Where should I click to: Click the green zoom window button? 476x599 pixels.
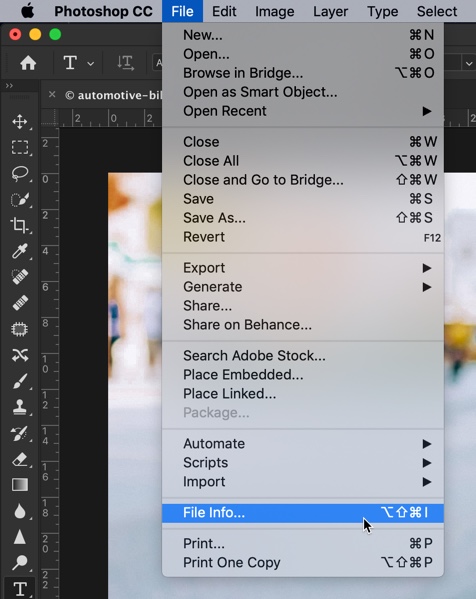[55, 34]
